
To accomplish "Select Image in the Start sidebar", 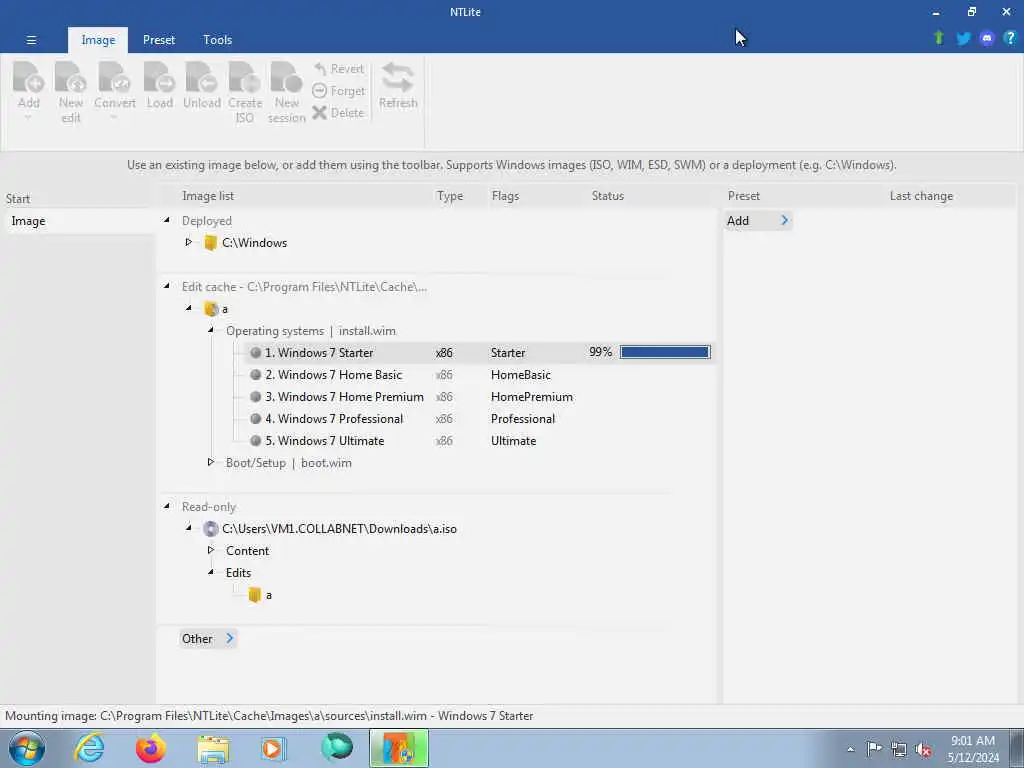I will [x=78, y=221].
